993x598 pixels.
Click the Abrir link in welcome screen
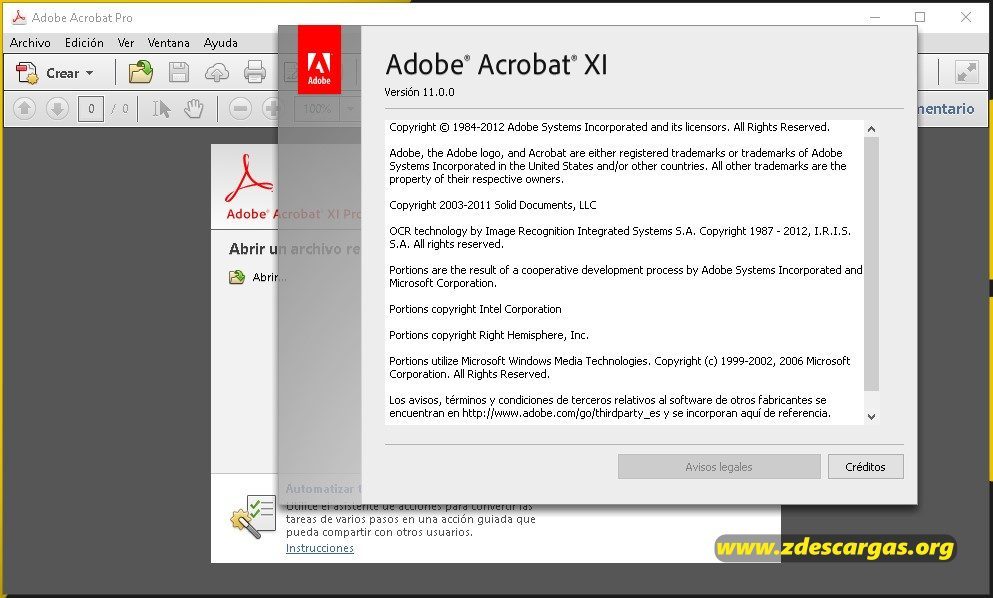269,277
